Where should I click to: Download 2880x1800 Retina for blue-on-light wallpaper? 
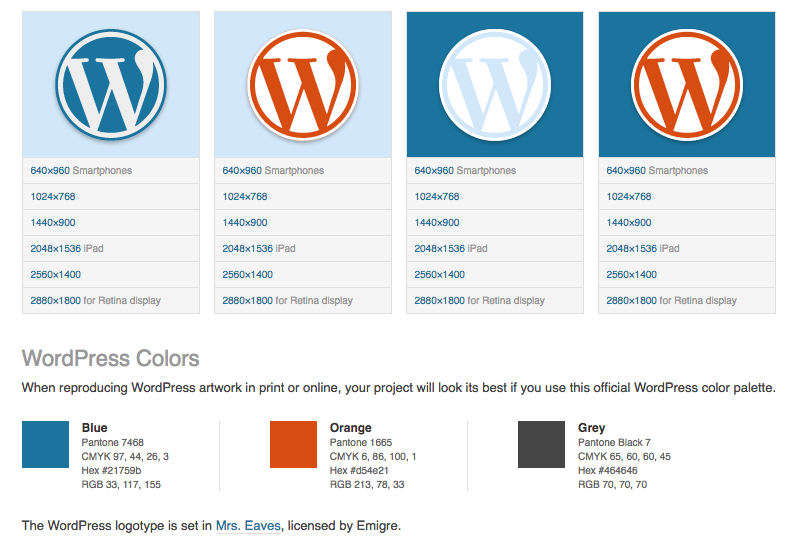tap(56, 301)
